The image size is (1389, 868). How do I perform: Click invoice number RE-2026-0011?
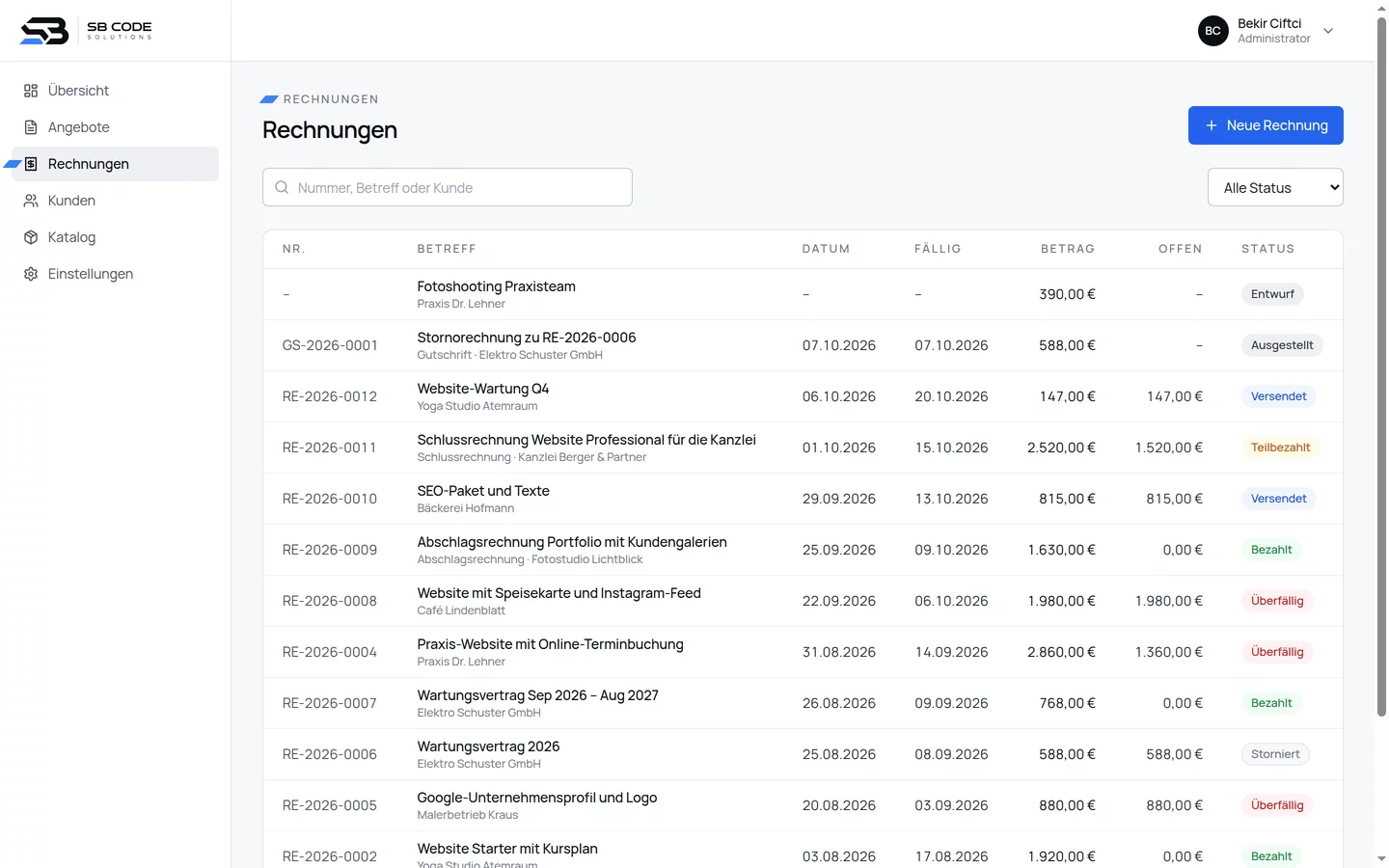tap(330, 448)
